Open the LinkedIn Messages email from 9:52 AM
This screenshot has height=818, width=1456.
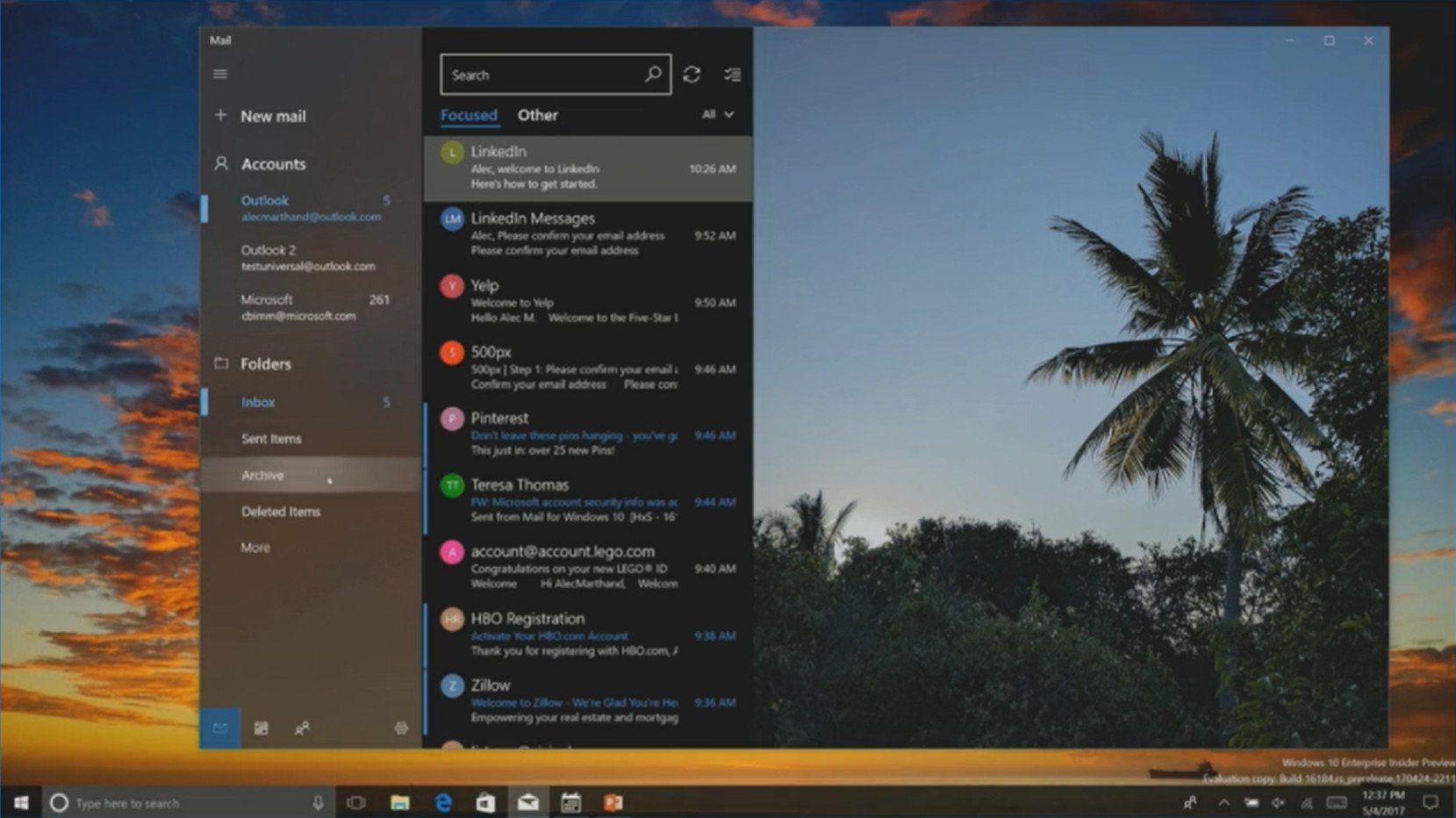click(588, 233)
